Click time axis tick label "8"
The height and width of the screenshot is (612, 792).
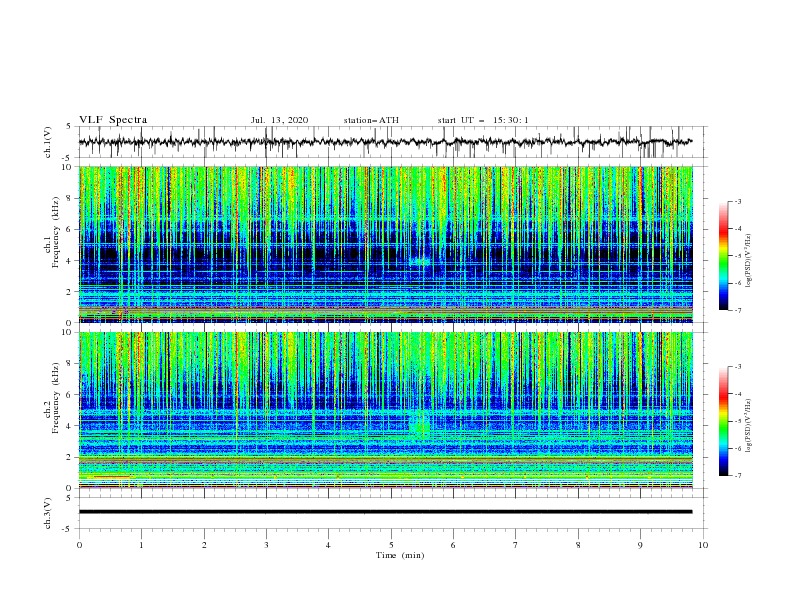click(x=578, y=545)
